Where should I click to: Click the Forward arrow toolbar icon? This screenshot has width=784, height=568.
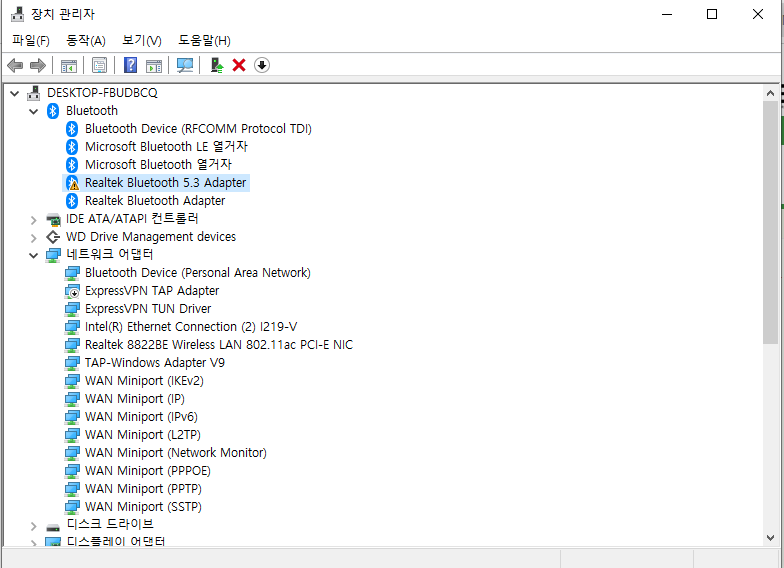pyautogui.click(x=38, y=65)
